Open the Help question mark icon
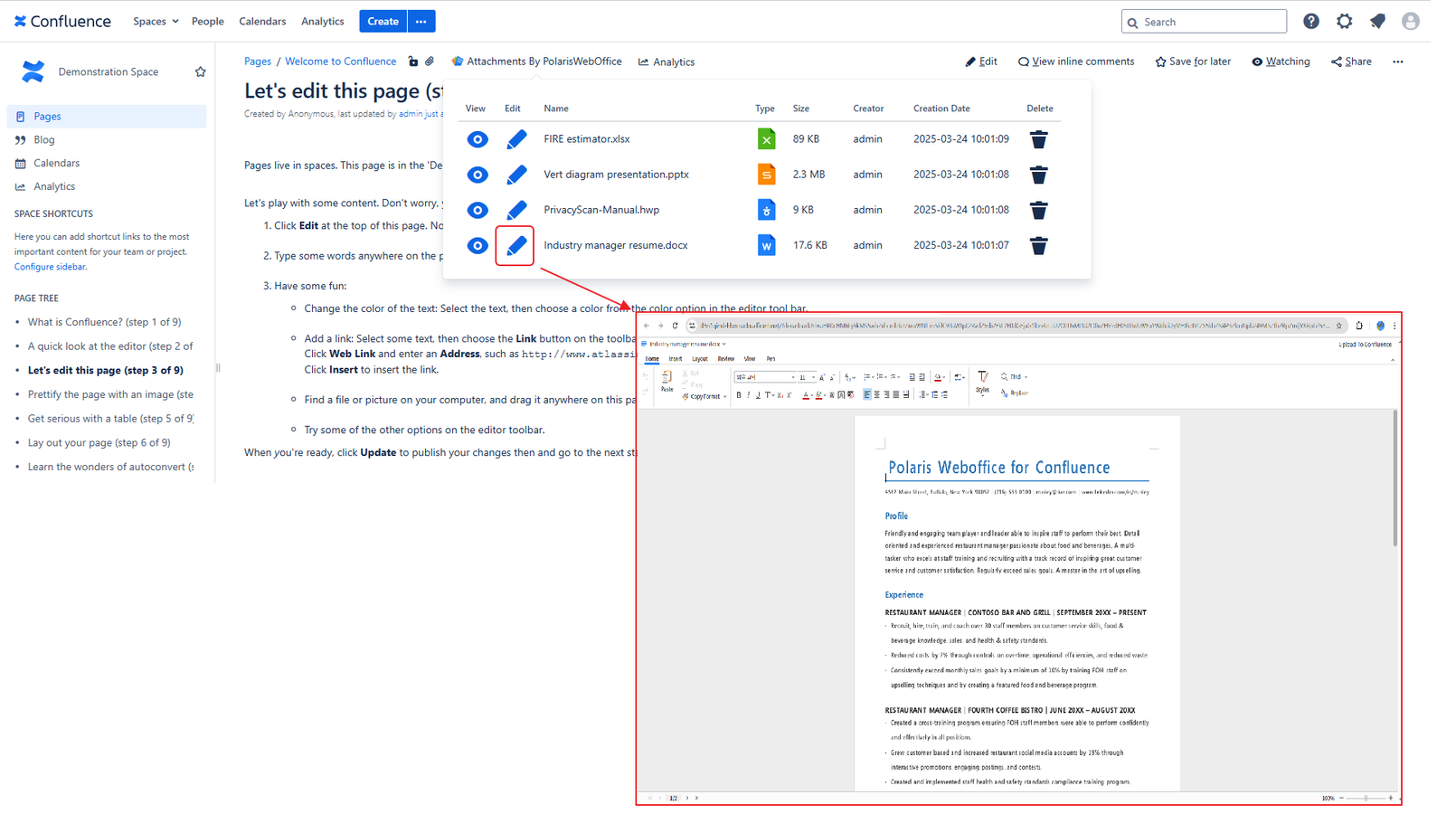 point(1311,21)
